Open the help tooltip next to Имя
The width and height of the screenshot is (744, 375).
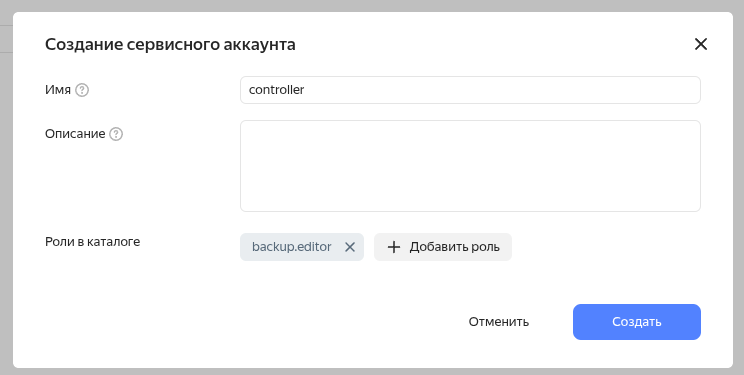click(x=82, y=90)
